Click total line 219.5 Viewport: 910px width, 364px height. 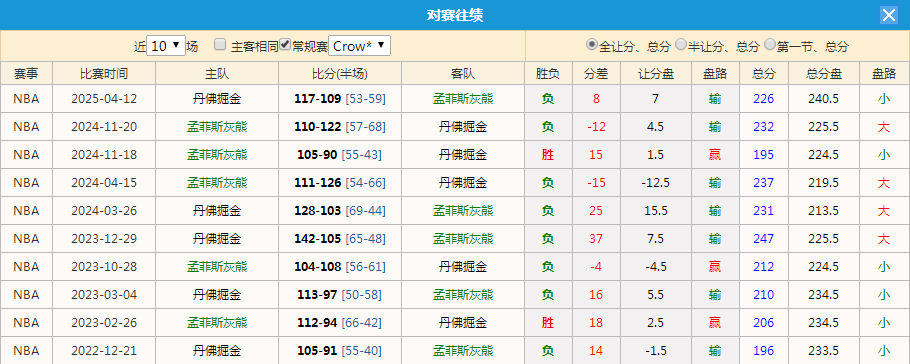(x=824, y=182)
